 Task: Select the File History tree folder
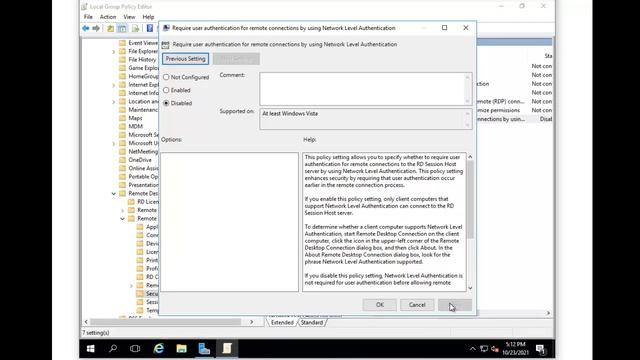[142, 60]
